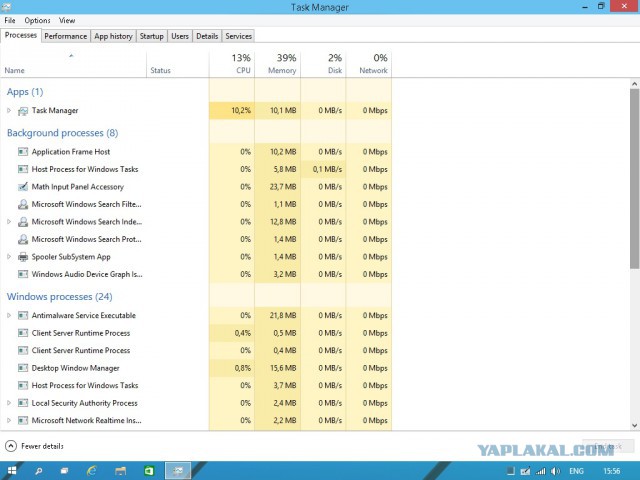
Task: Click the Windows Audio Device Graph icon
Action: coord(23,274)
